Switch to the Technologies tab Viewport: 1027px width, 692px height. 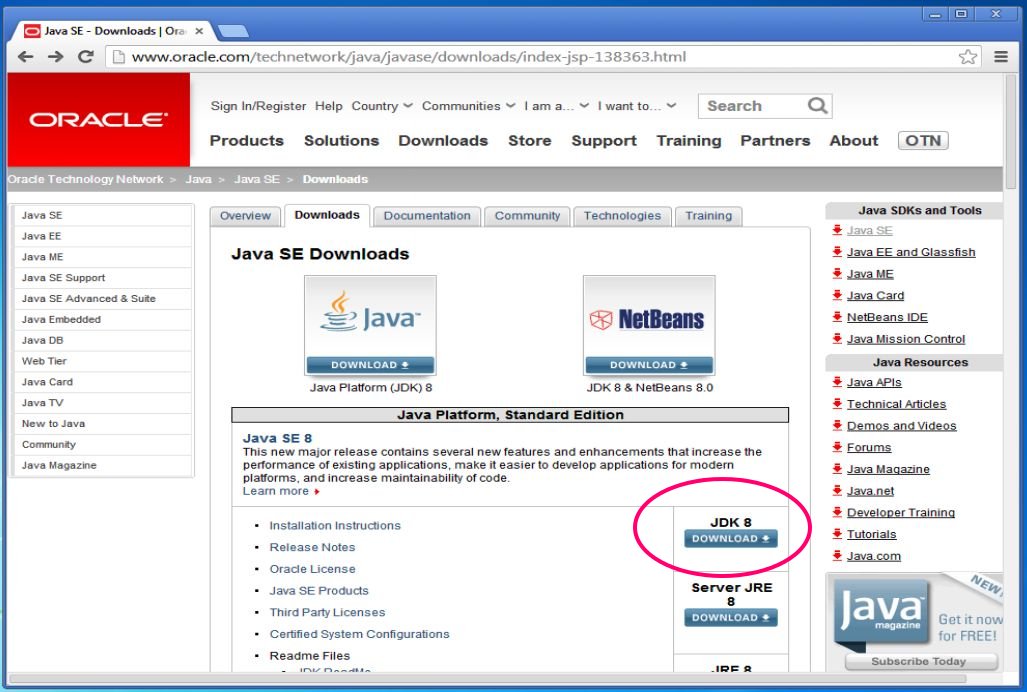point(622,216)
